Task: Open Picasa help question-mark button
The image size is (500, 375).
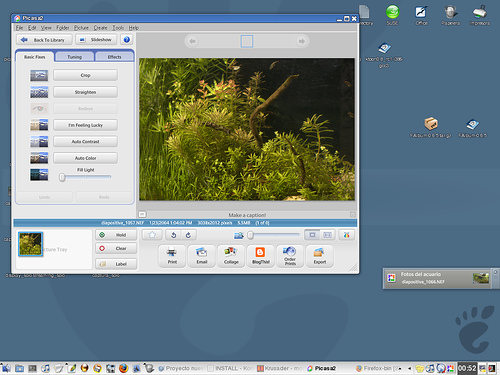Action: [127, 40]
